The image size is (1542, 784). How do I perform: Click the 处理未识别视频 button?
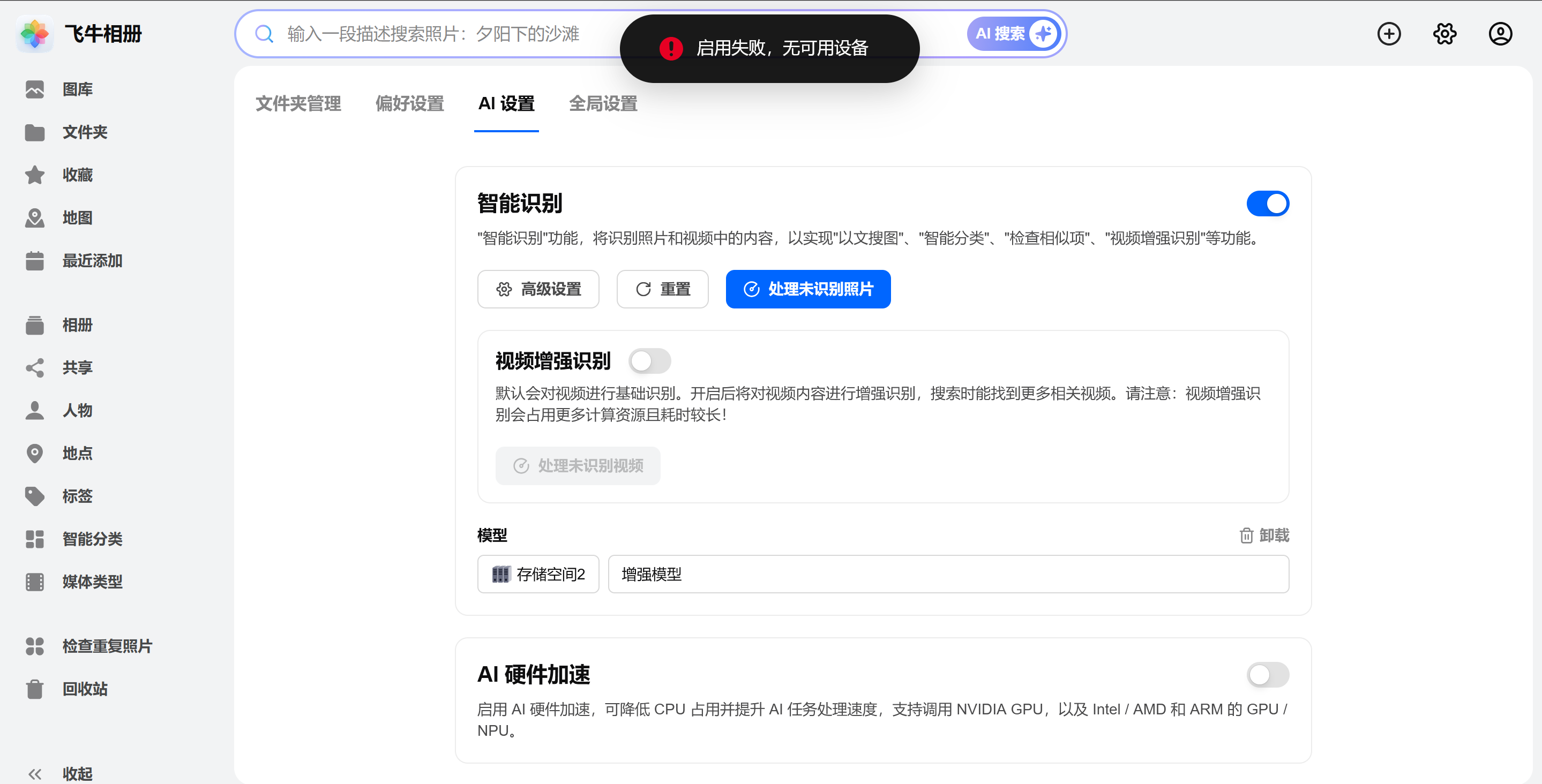pyautogui.click(x=578, y=465)
